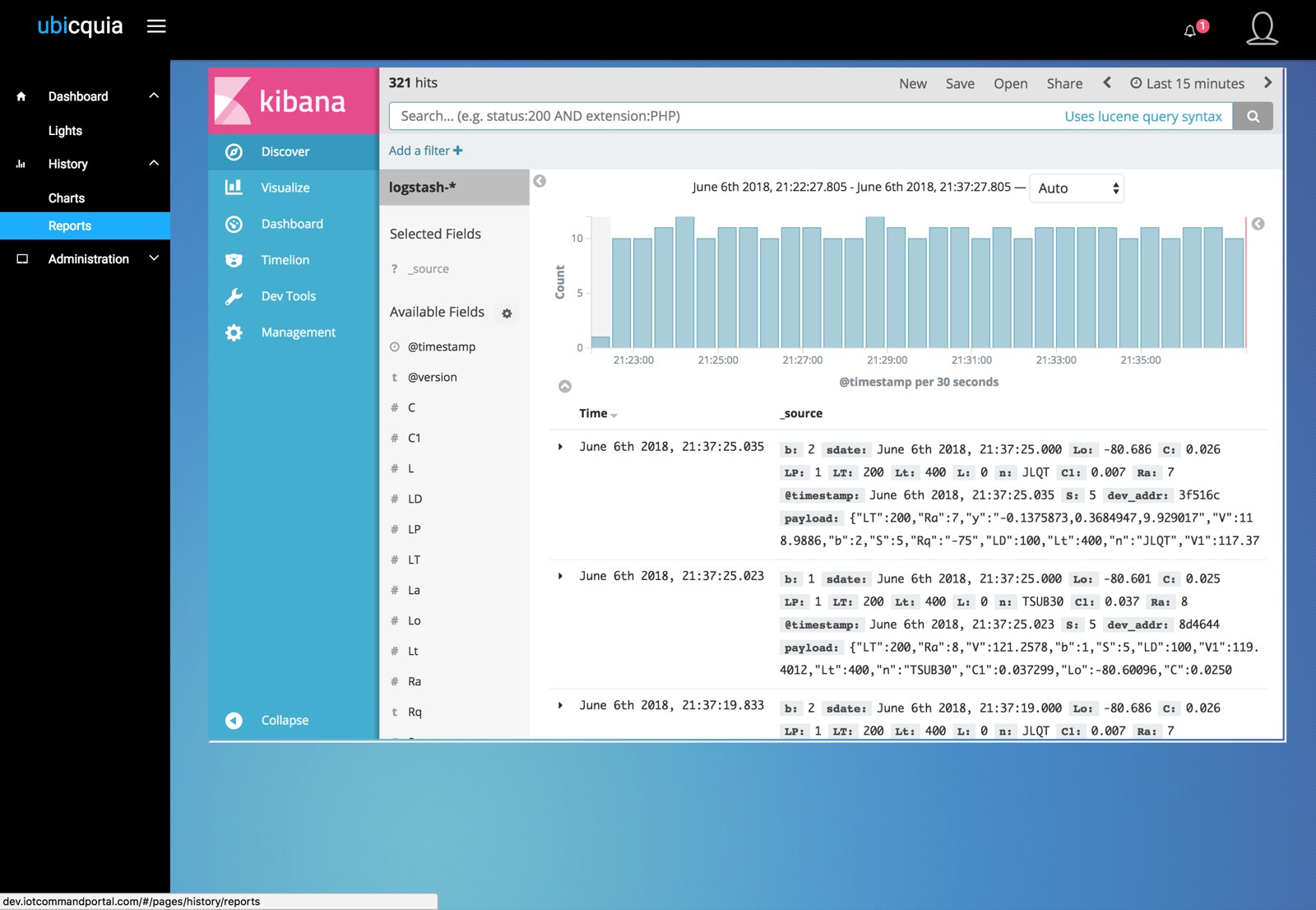Click the Dev Tools wrench icon
This screenshot has width=1316, height=910.
pos(234,296)
